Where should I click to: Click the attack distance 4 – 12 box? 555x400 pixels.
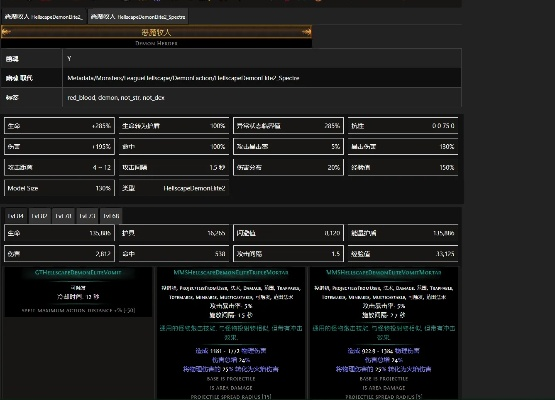point(59,167)
